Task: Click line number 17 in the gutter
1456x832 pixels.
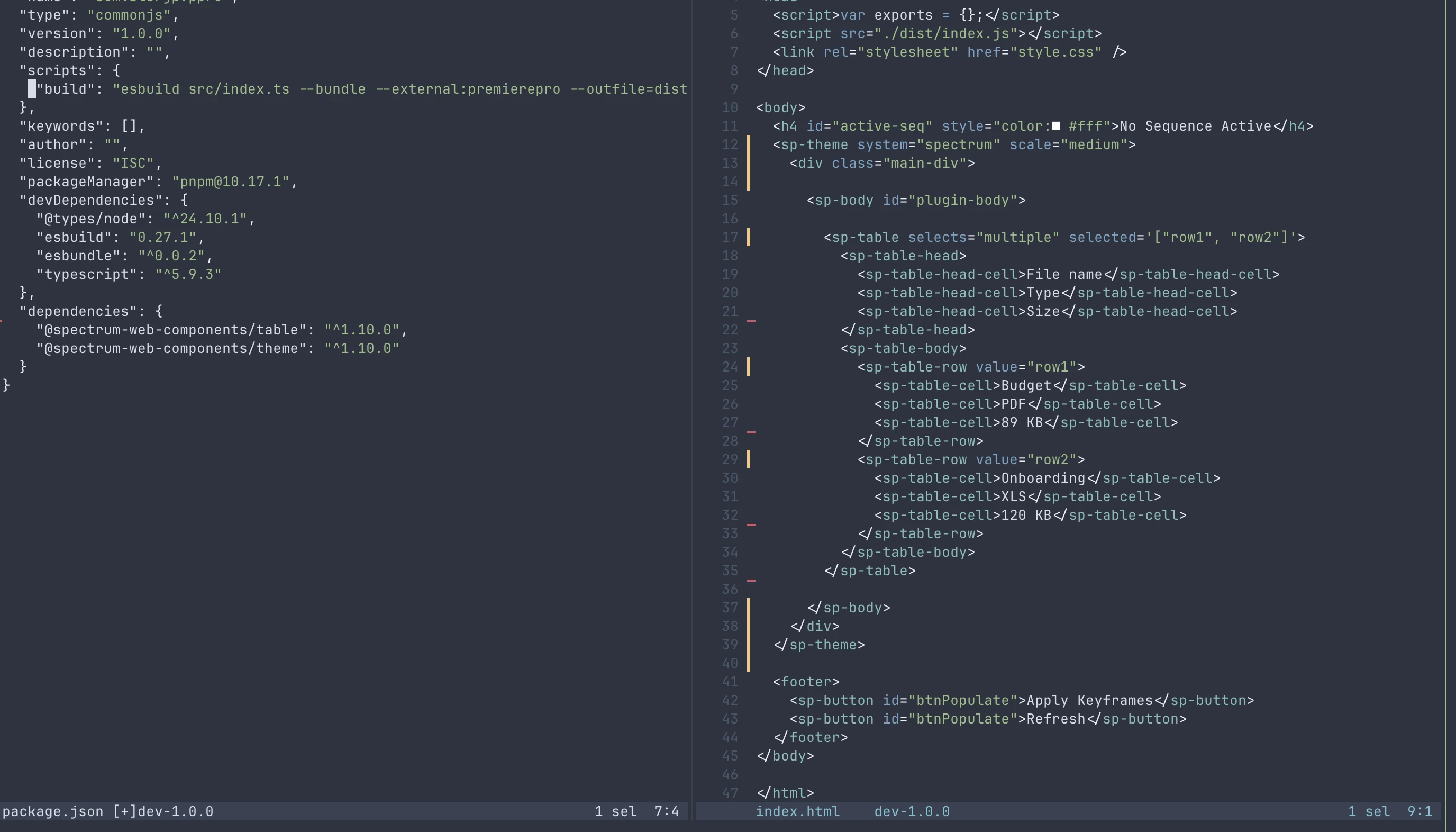Action: tap(730, 237)
